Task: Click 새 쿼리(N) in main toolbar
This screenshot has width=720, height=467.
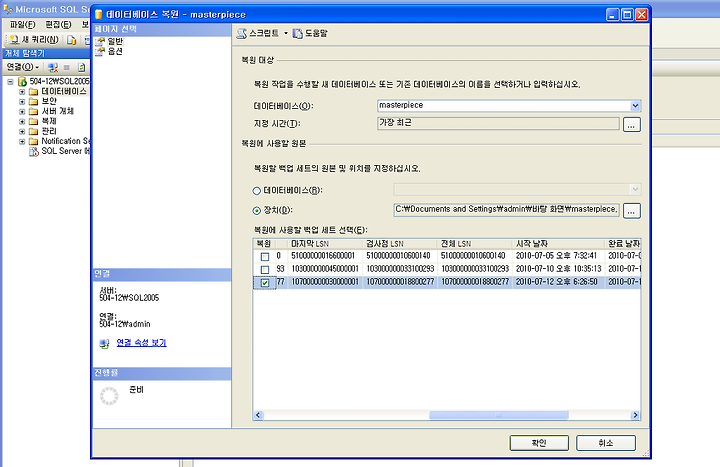Action: (34, 40)
